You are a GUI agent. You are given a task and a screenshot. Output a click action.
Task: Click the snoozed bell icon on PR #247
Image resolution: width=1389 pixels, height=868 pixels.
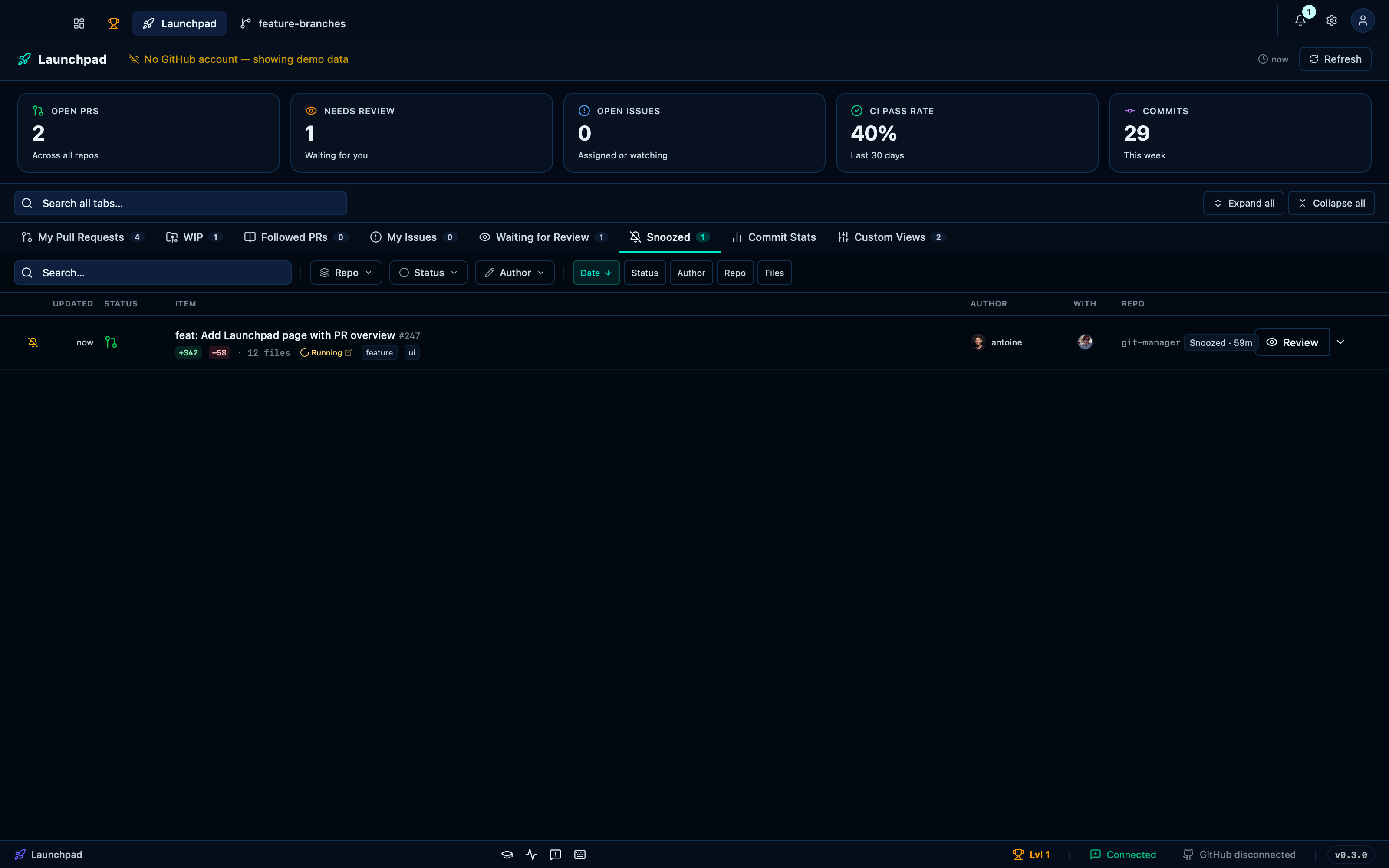[x=33, y=342]
